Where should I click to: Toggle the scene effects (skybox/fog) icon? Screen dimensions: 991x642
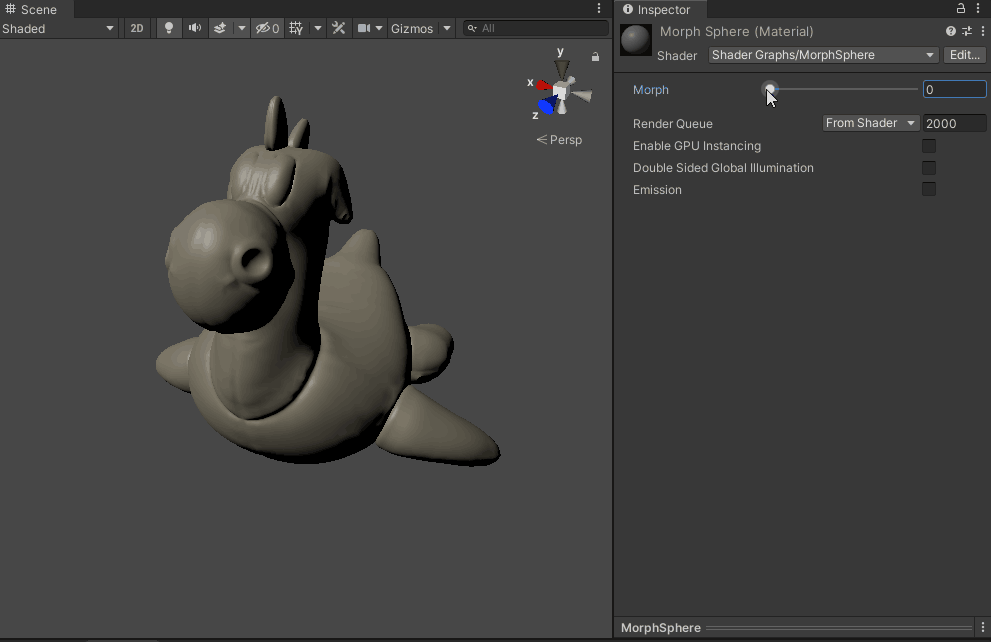220,28
